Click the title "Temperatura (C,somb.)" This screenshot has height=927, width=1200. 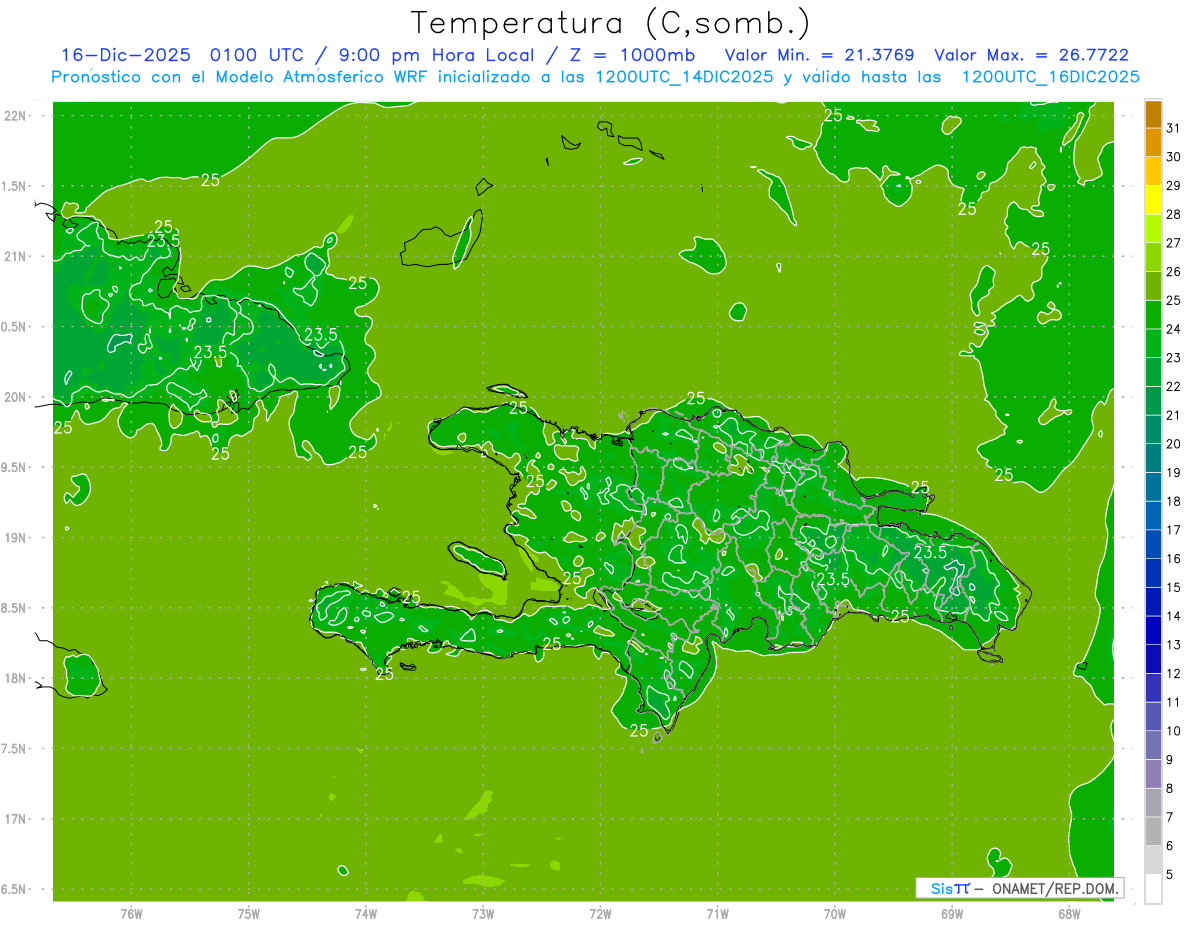611,23
